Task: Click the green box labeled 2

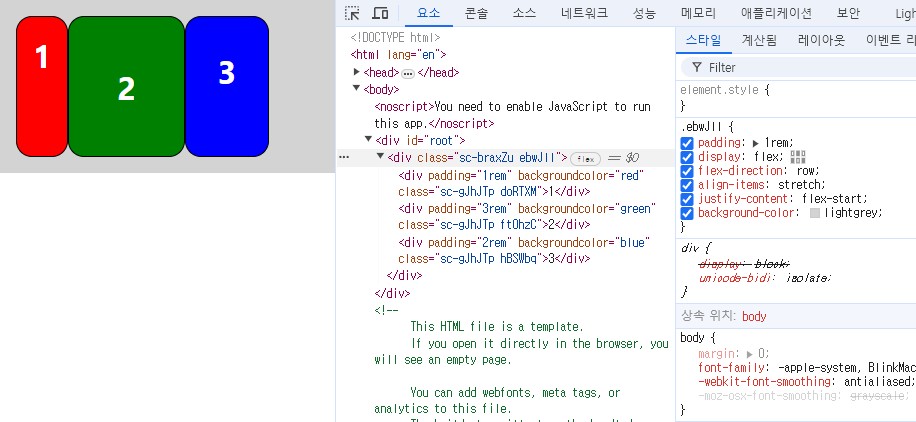Action: click(127, 87)
